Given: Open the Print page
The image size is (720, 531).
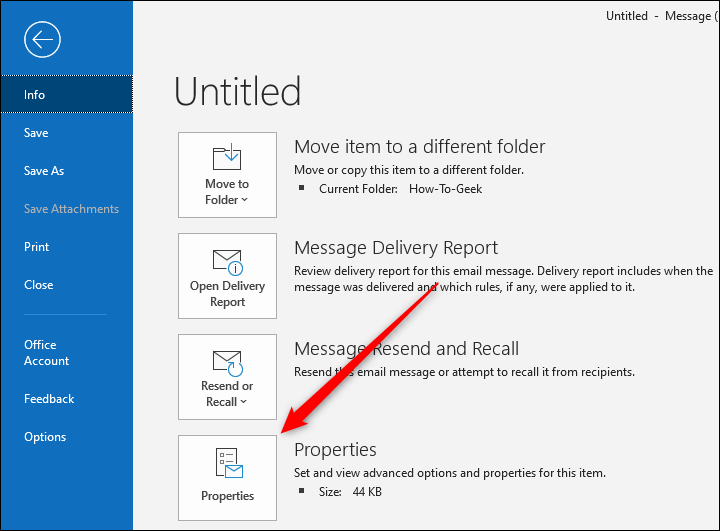Looking at the screenshot, I should [37, 247].
